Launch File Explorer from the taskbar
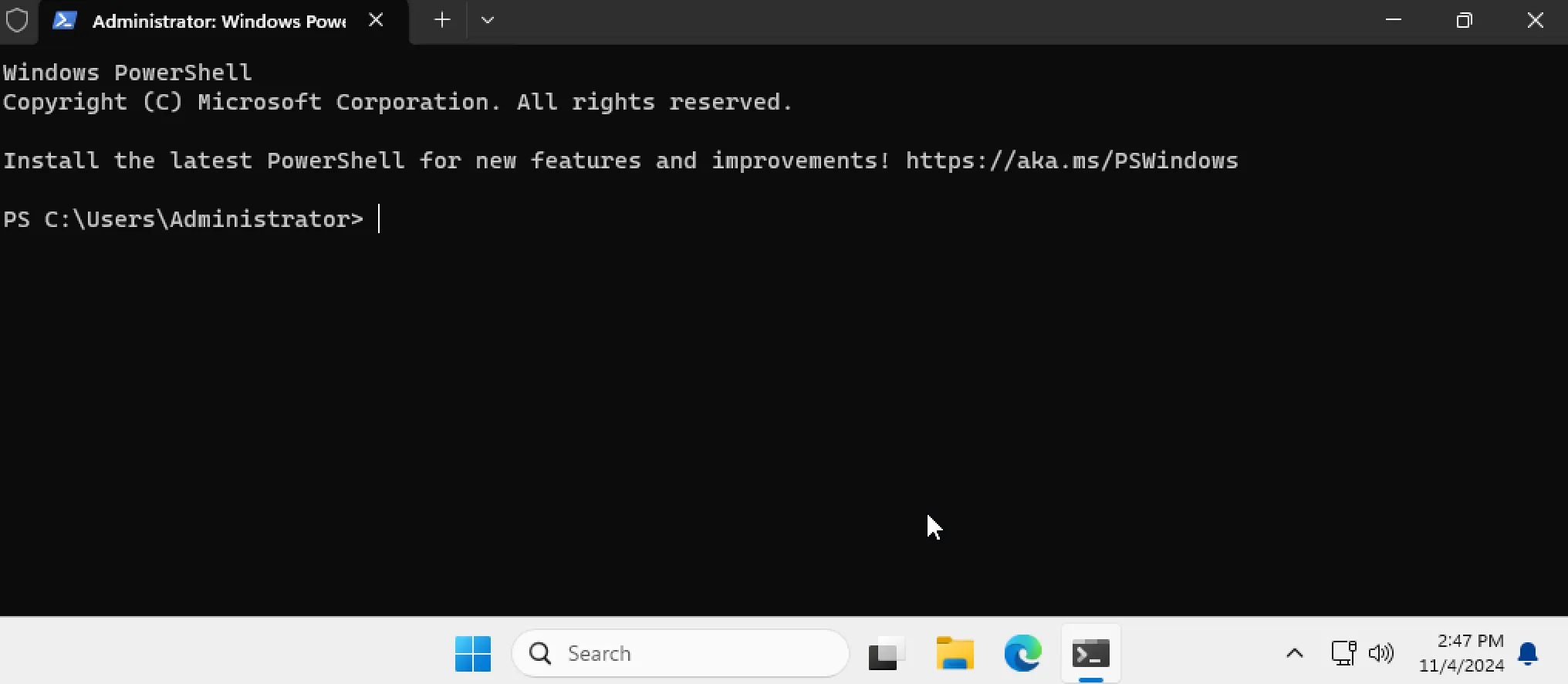 (955, 654)
